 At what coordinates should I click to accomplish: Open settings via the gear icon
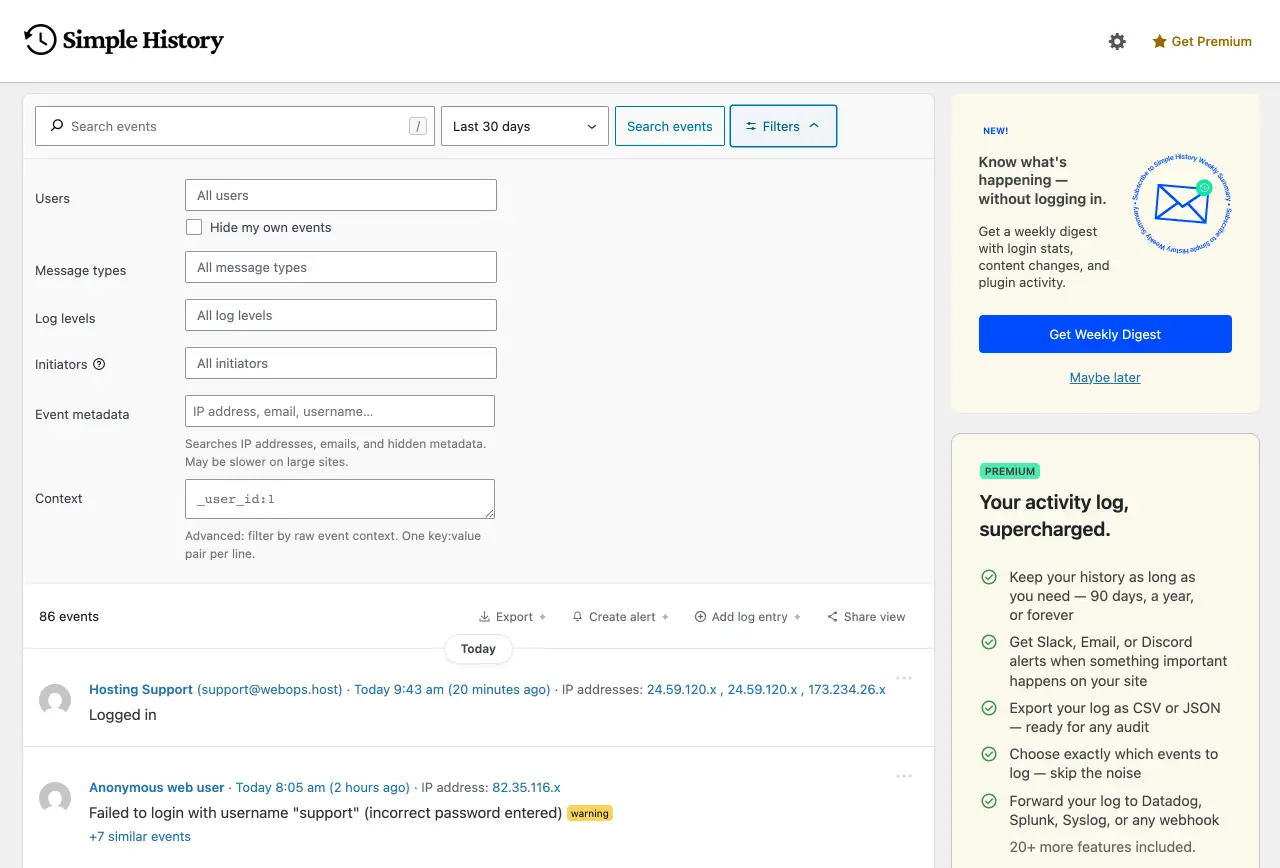[x=1117, y=41]
